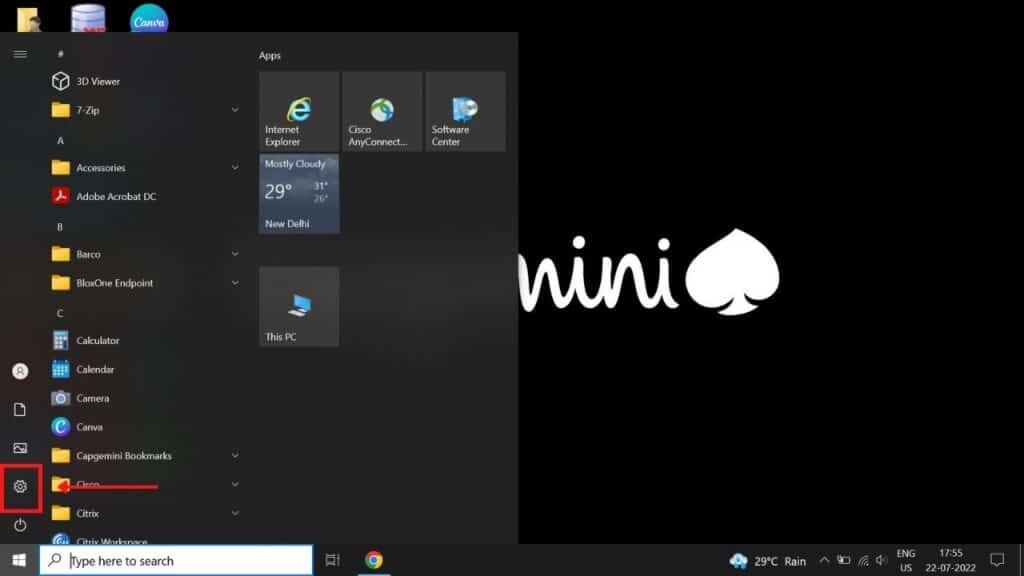Open the Settings gear in Start sidebar
The width and height of the screenshot is (1024, 576).
20,487
